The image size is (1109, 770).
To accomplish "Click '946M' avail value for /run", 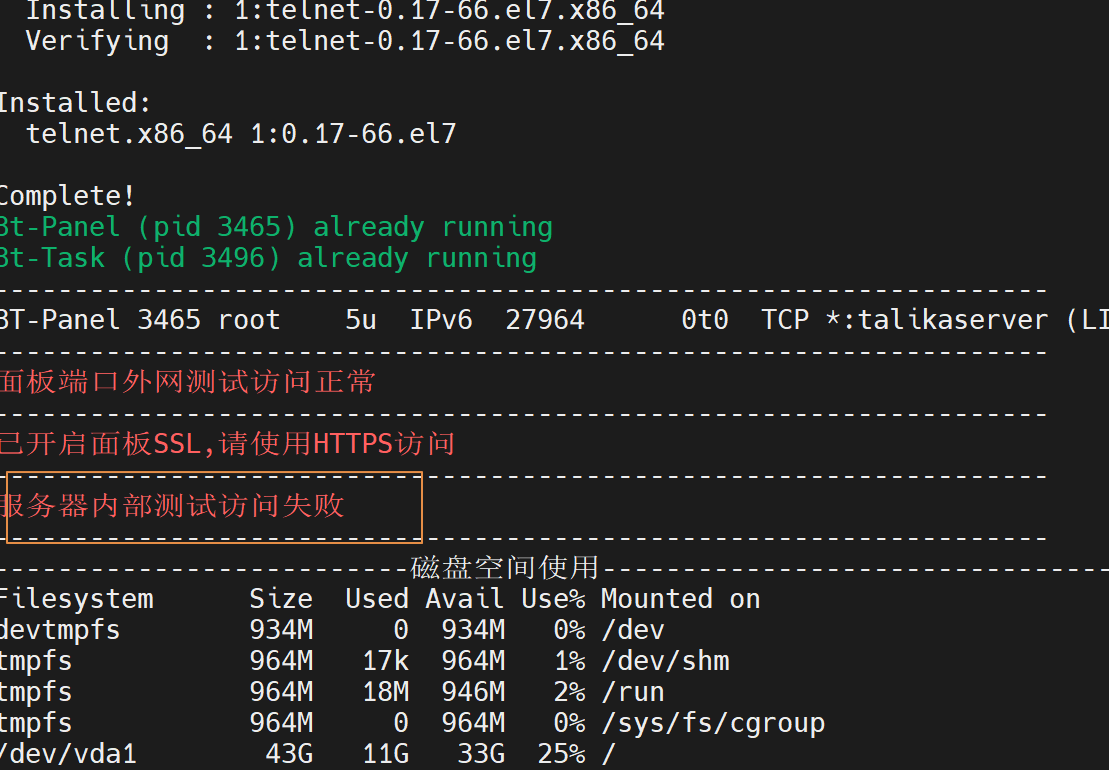I will 473,693.
